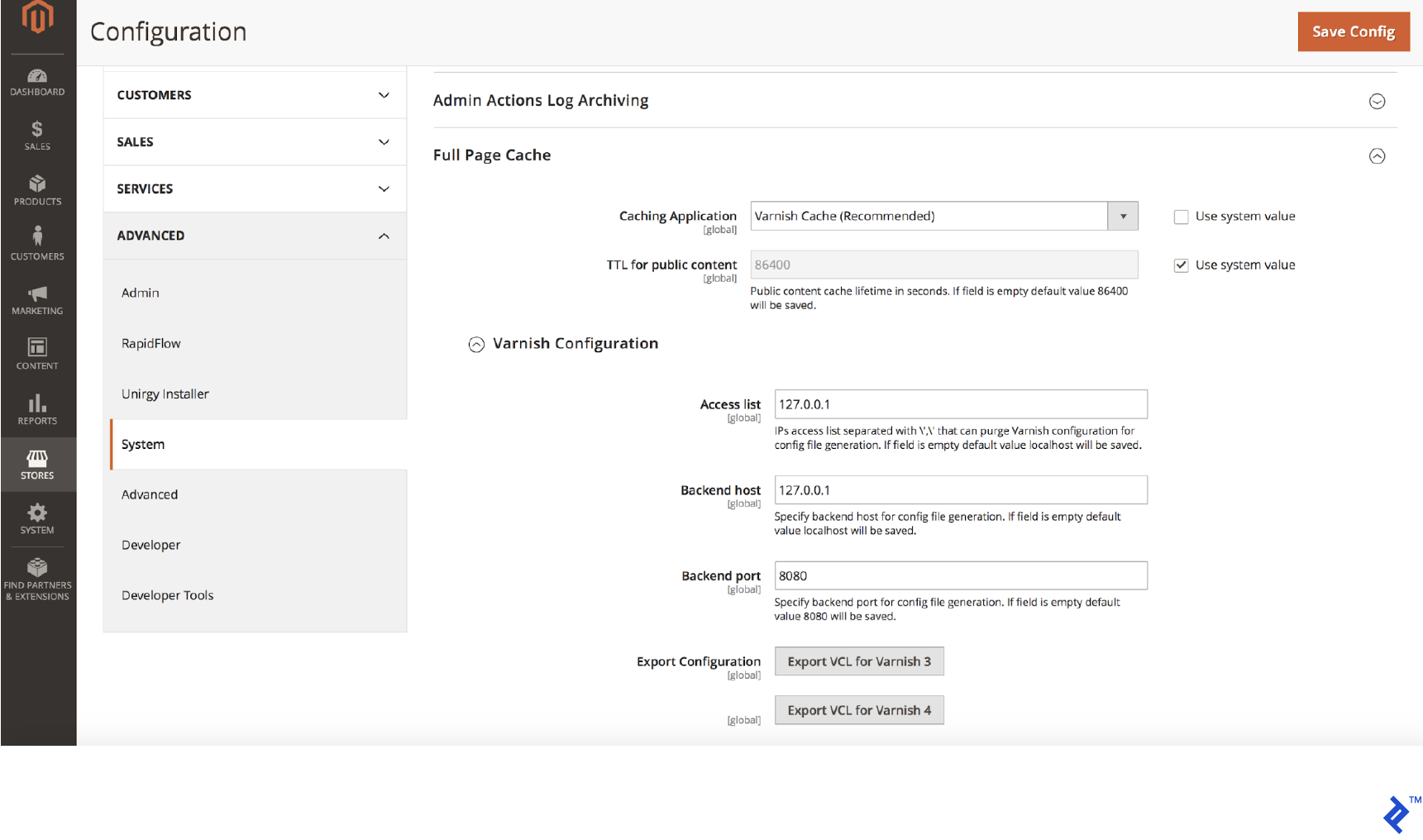Open the Marketing section

click(x=37, y=299)
